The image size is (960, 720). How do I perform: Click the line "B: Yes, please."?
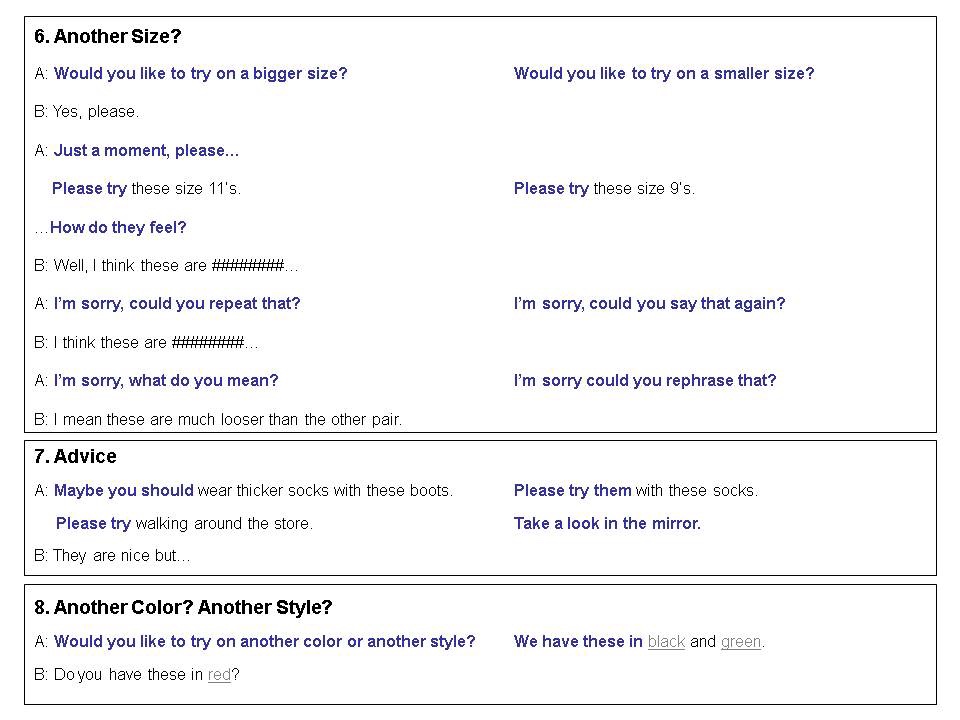(x=86, y=112)
